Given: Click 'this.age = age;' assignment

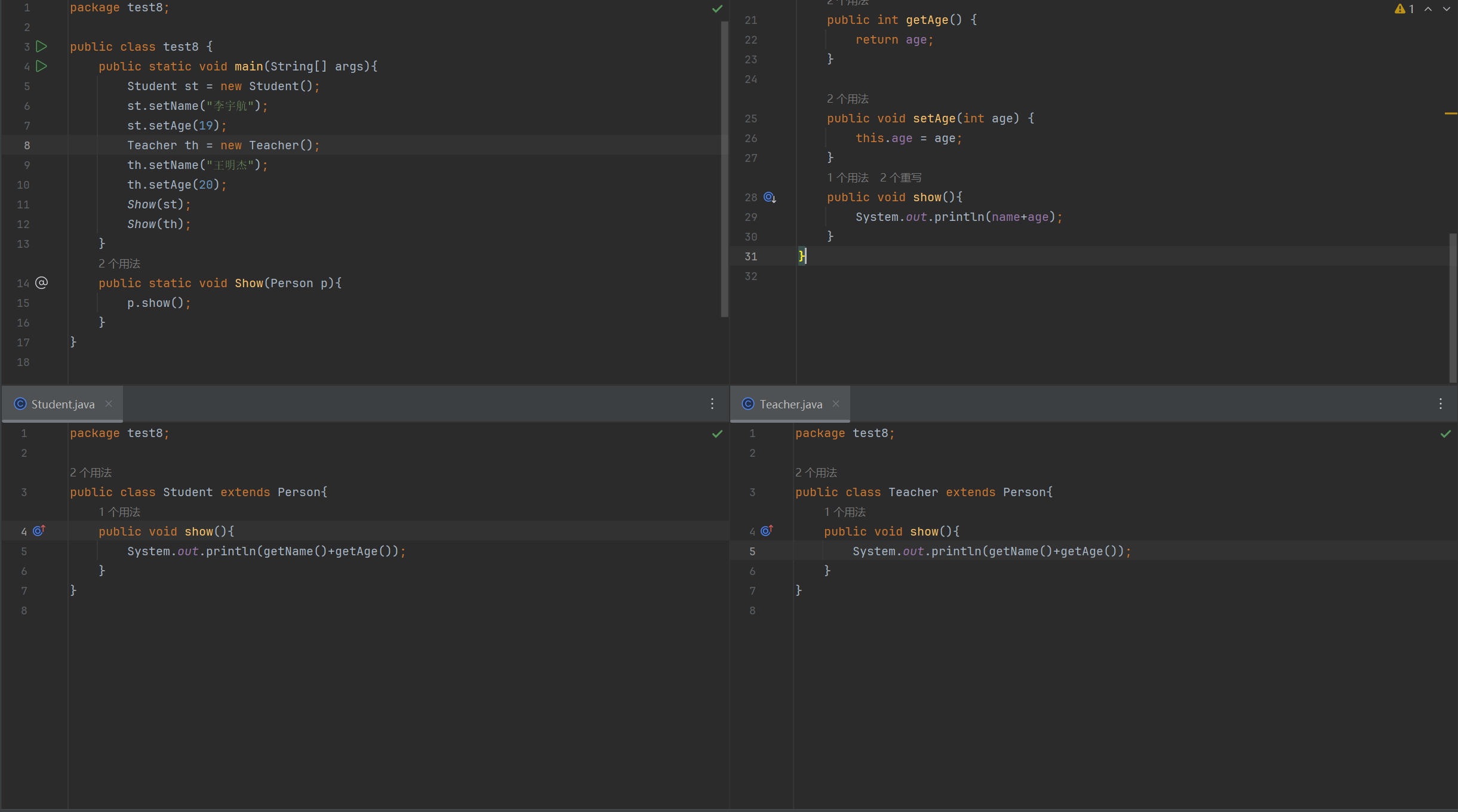Looking at the screenshot, I should (909, 138).
